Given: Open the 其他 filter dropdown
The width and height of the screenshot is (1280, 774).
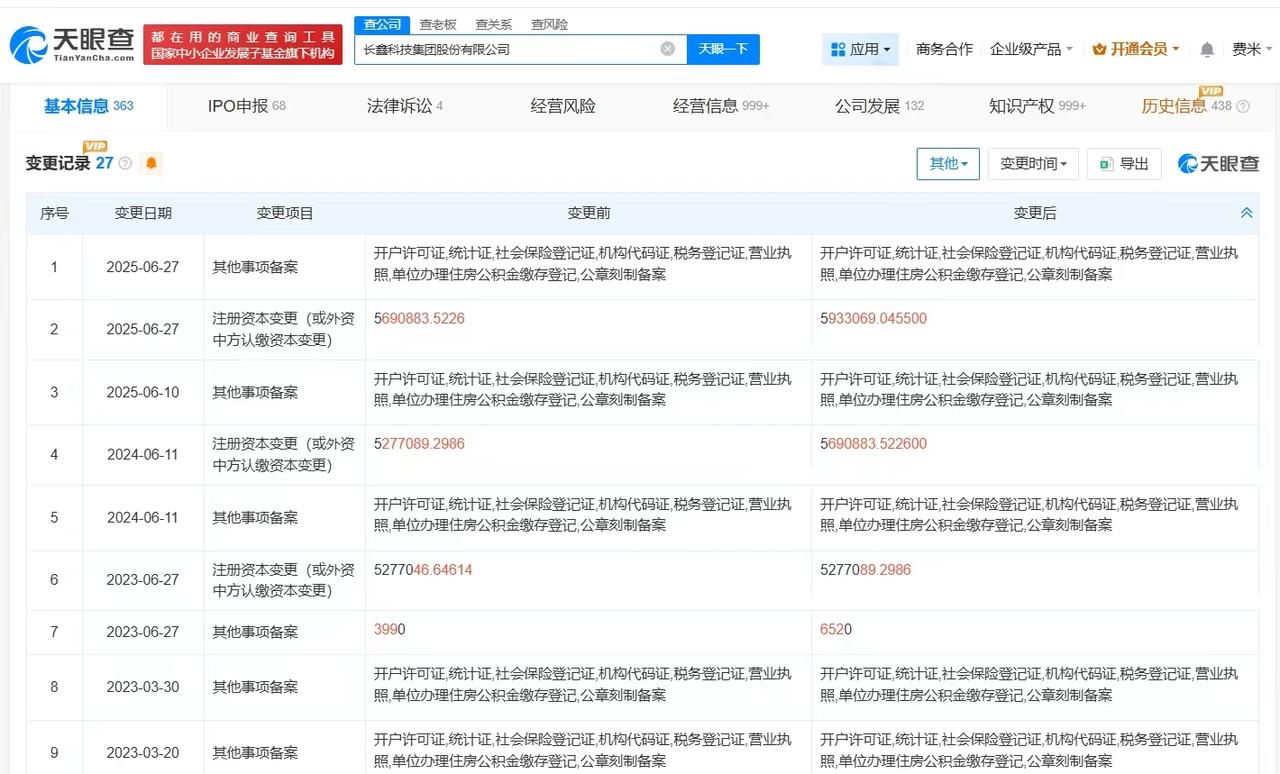Looking at the screenshot, I should click(x=948, y=164).
